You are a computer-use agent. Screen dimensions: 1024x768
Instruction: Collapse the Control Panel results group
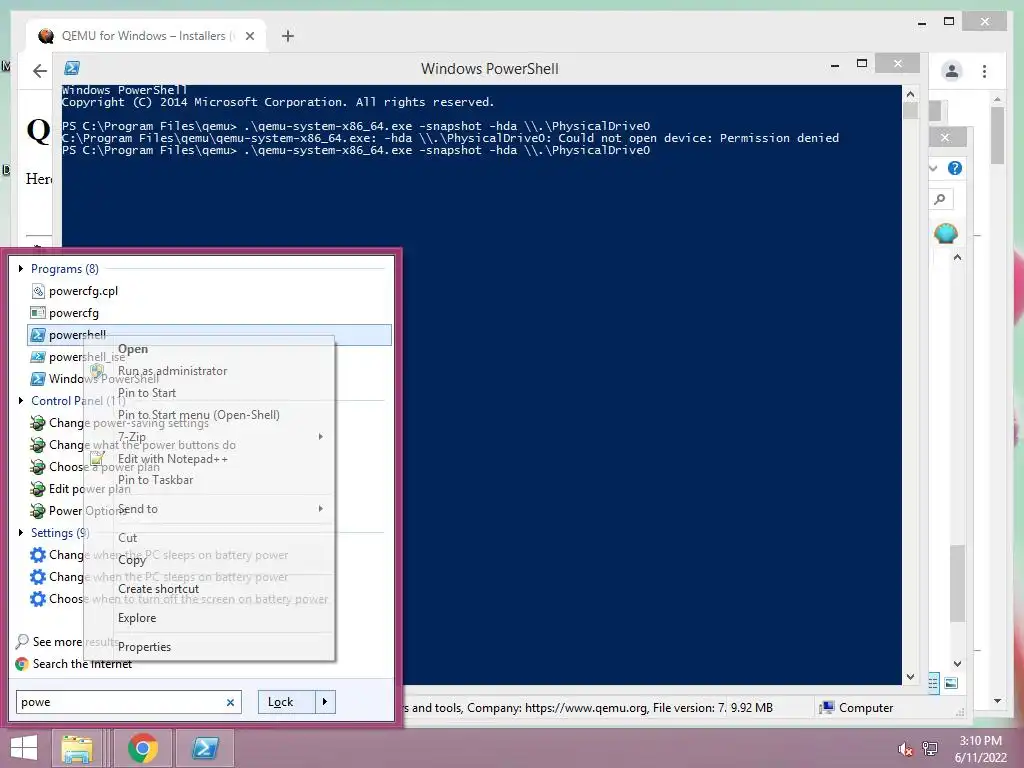[21, 400]
